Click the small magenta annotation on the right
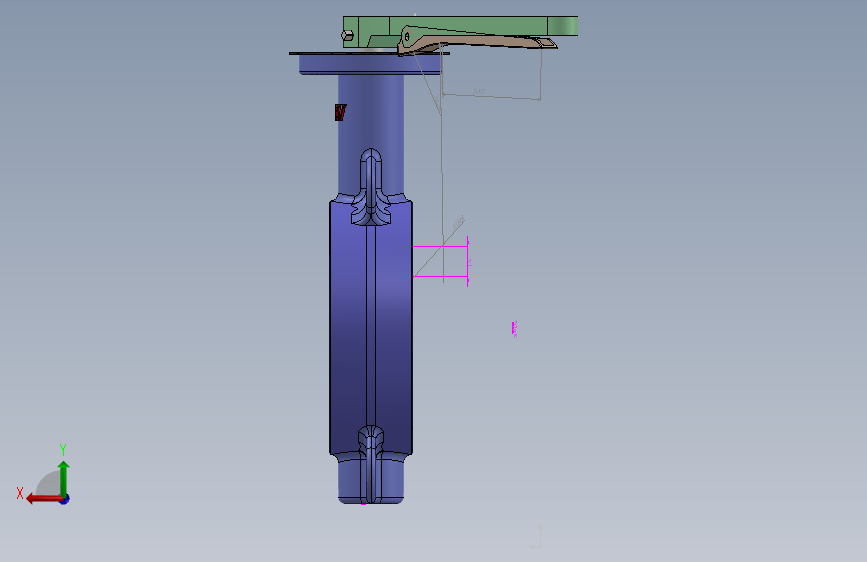This screenshot has width=867, height=562. point(515,329)
